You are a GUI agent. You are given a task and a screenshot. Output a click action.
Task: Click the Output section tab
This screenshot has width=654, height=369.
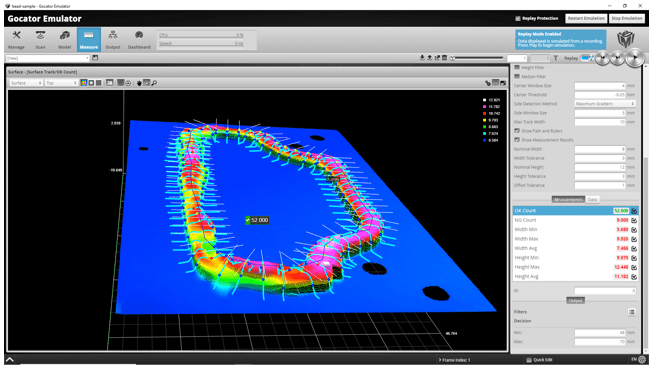pos(575,301)
